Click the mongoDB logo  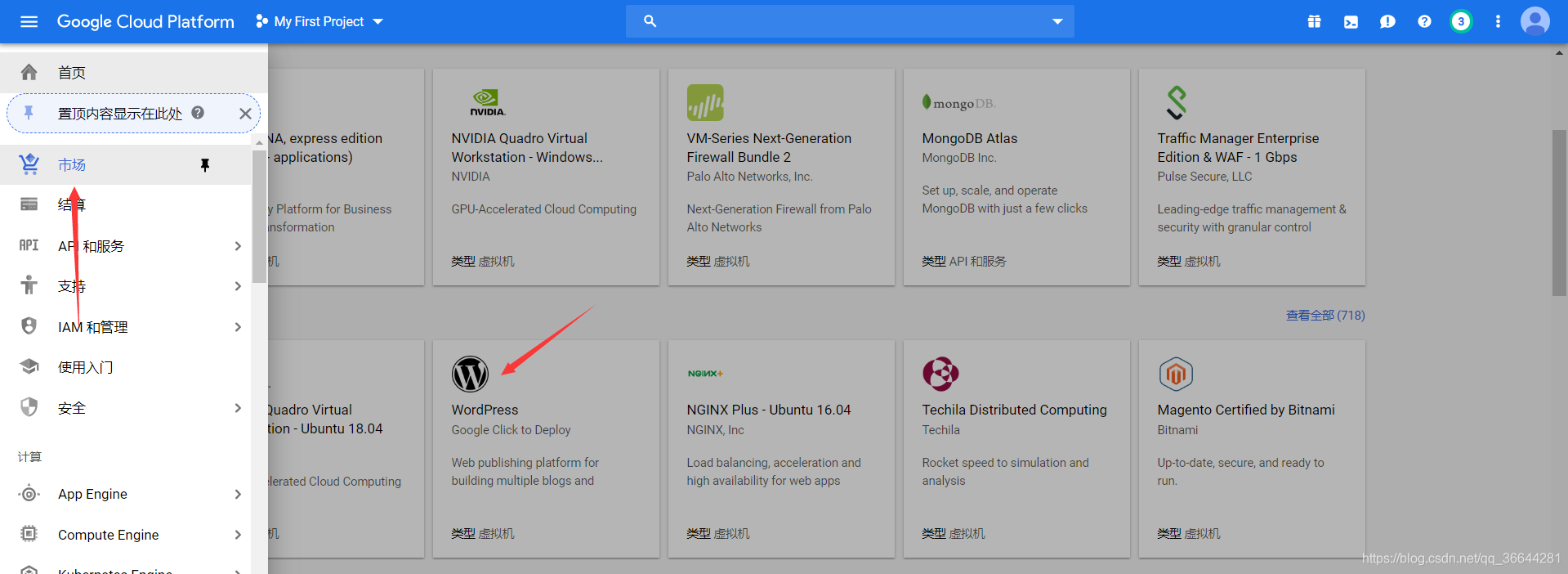(x=959, y=103)
